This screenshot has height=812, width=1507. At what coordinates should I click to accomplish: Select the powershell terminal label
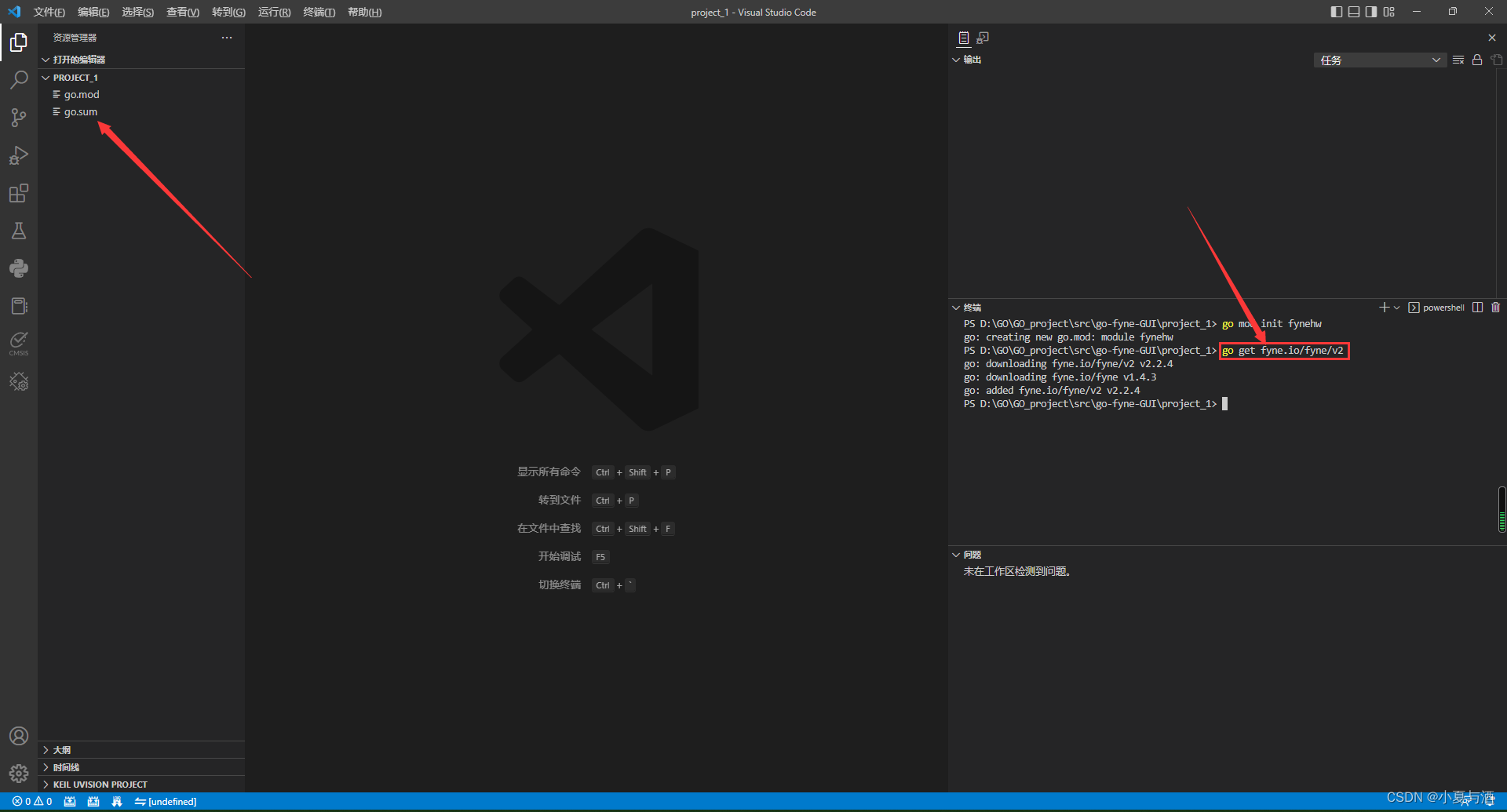[x=1436, y=308]
